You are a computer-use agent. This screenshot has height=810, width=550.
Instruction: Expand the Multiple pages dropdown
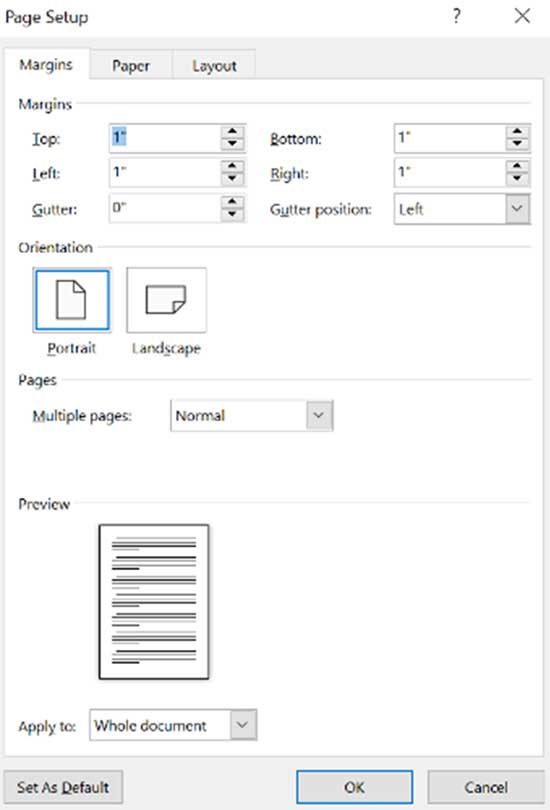(x=319, y=415)
